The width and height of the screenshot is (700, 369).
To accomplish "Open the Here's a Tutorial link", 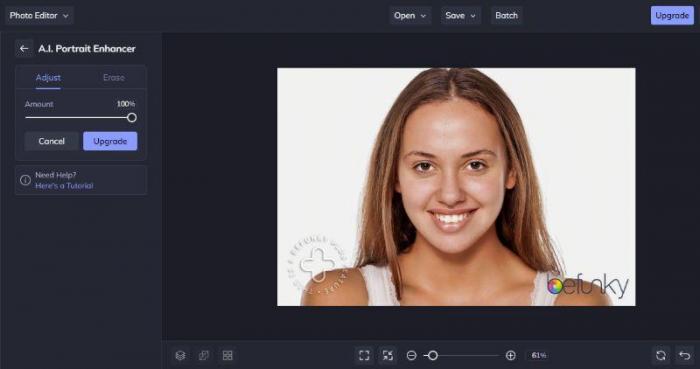I will (64, 186).
